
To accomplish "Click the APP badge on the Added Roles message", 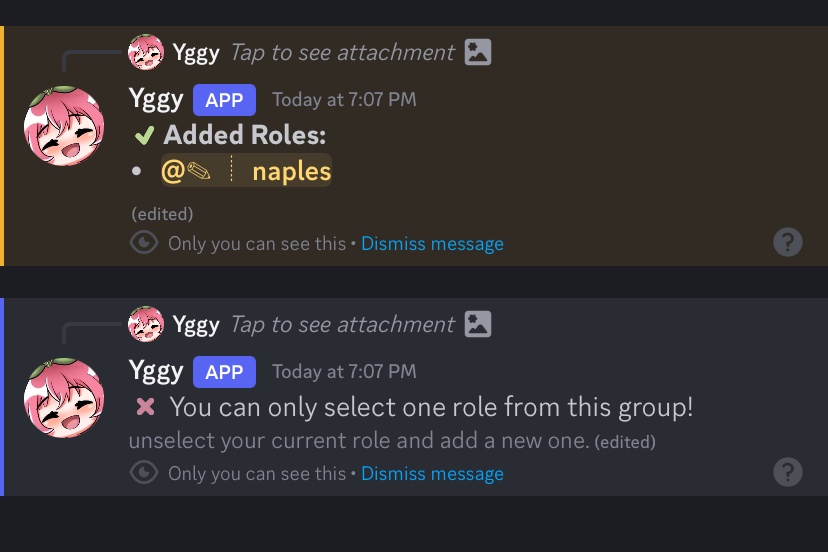I will [x=224, y=100].
